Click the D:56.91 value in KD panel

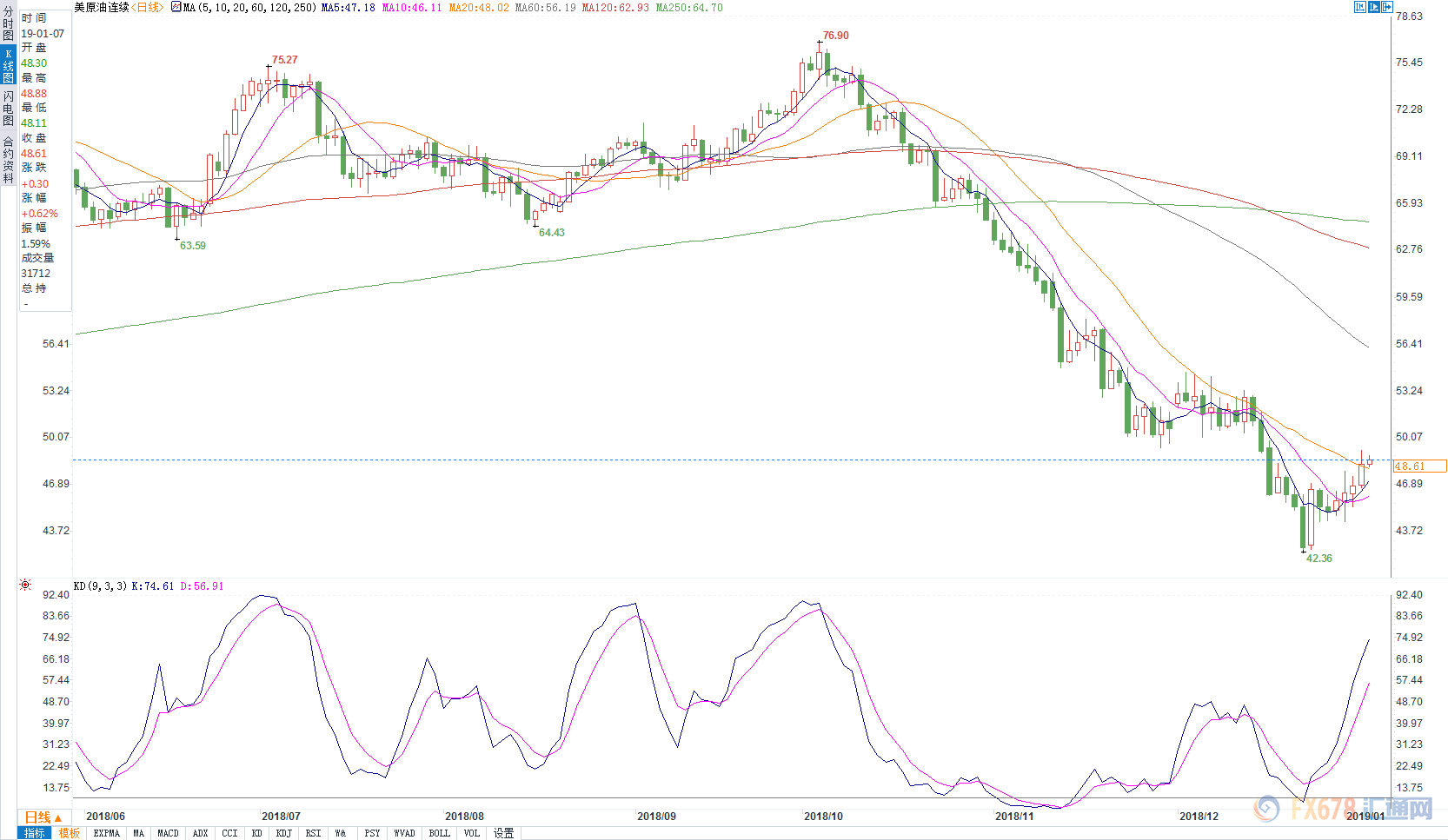[202, 586]
